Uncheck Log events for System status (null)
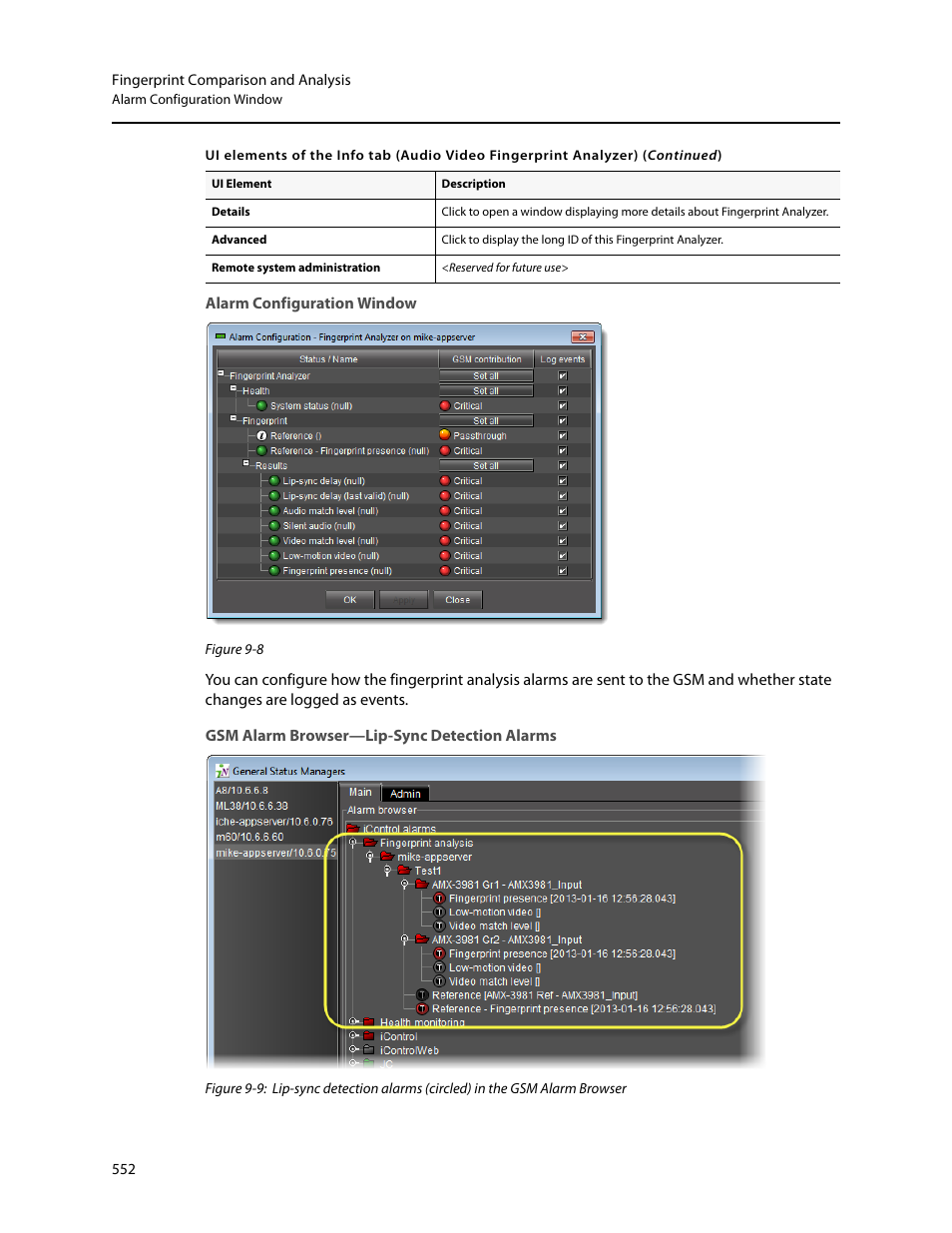 (x=563, y=406)
